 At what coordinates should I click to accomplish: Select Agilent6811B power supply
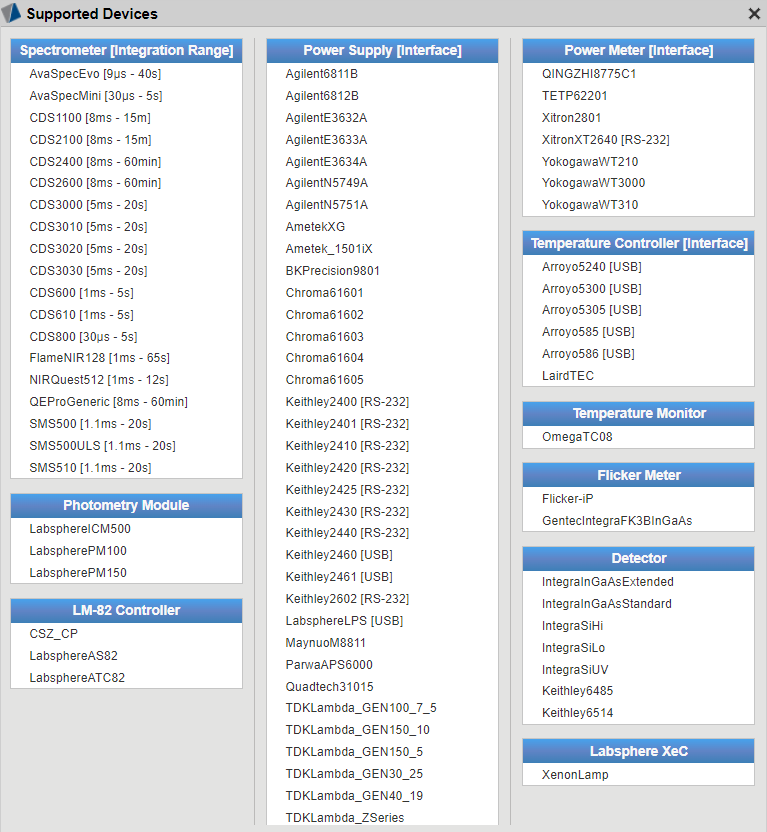click(322, 74)
